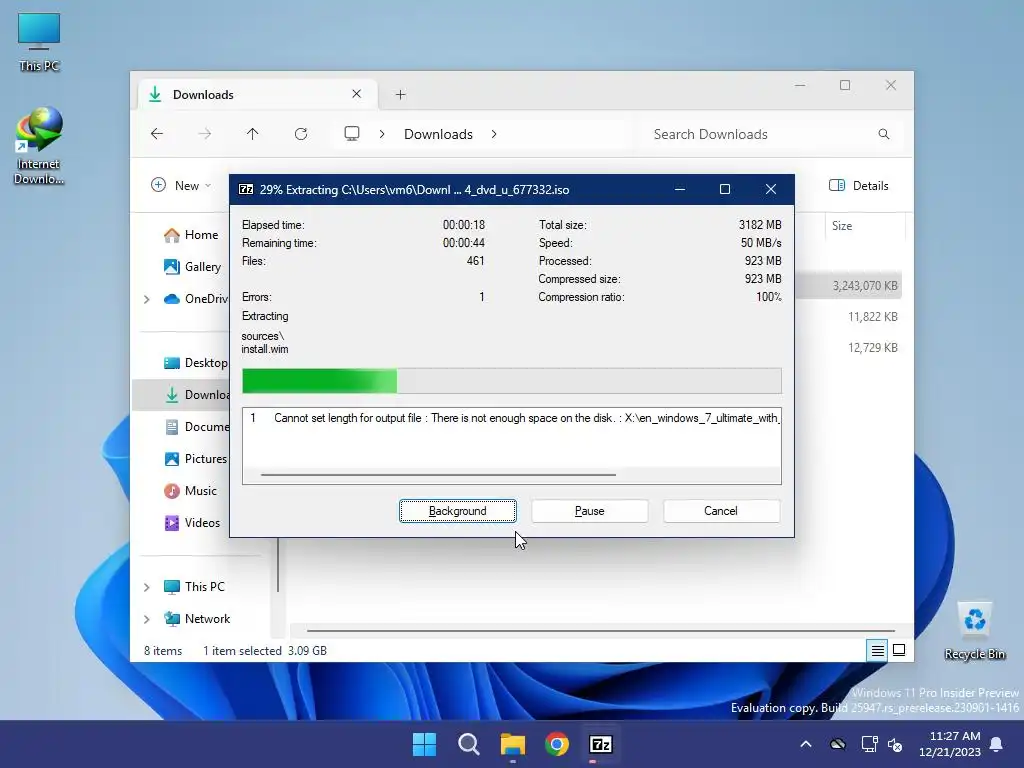Maximize the 7-Zip extracting dialog
This screenshot has height=768, width=1024.
725,189
